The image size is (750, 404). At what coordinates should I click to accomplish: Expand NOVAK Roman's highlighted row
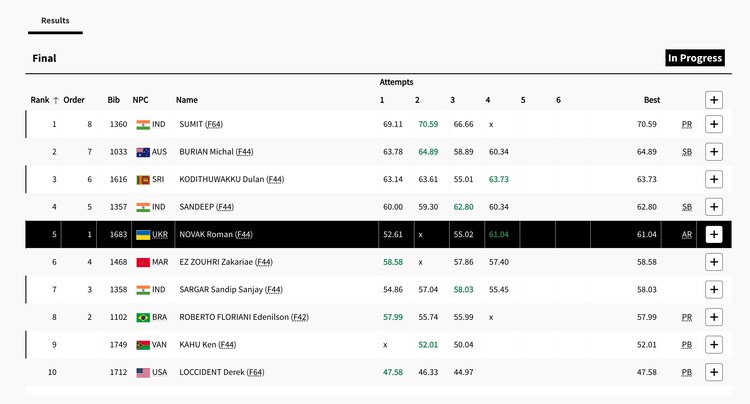pyautogui.click(x=713, y=235)
